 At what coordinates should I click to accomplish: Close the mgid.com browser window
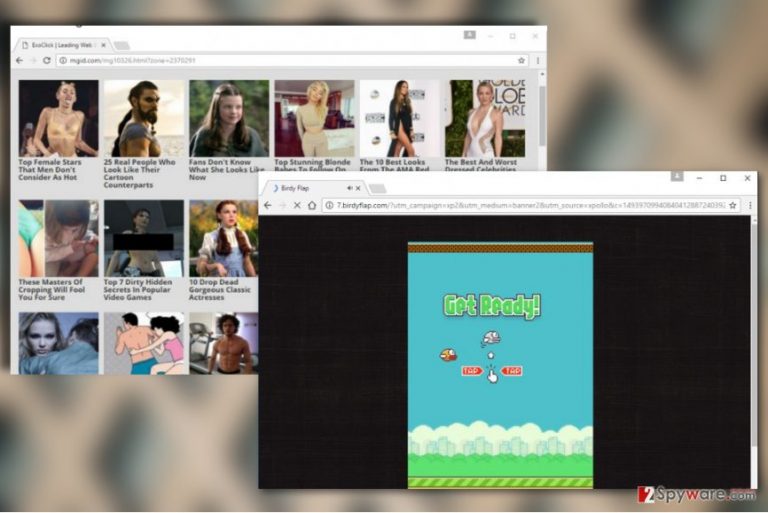(535, 36)
